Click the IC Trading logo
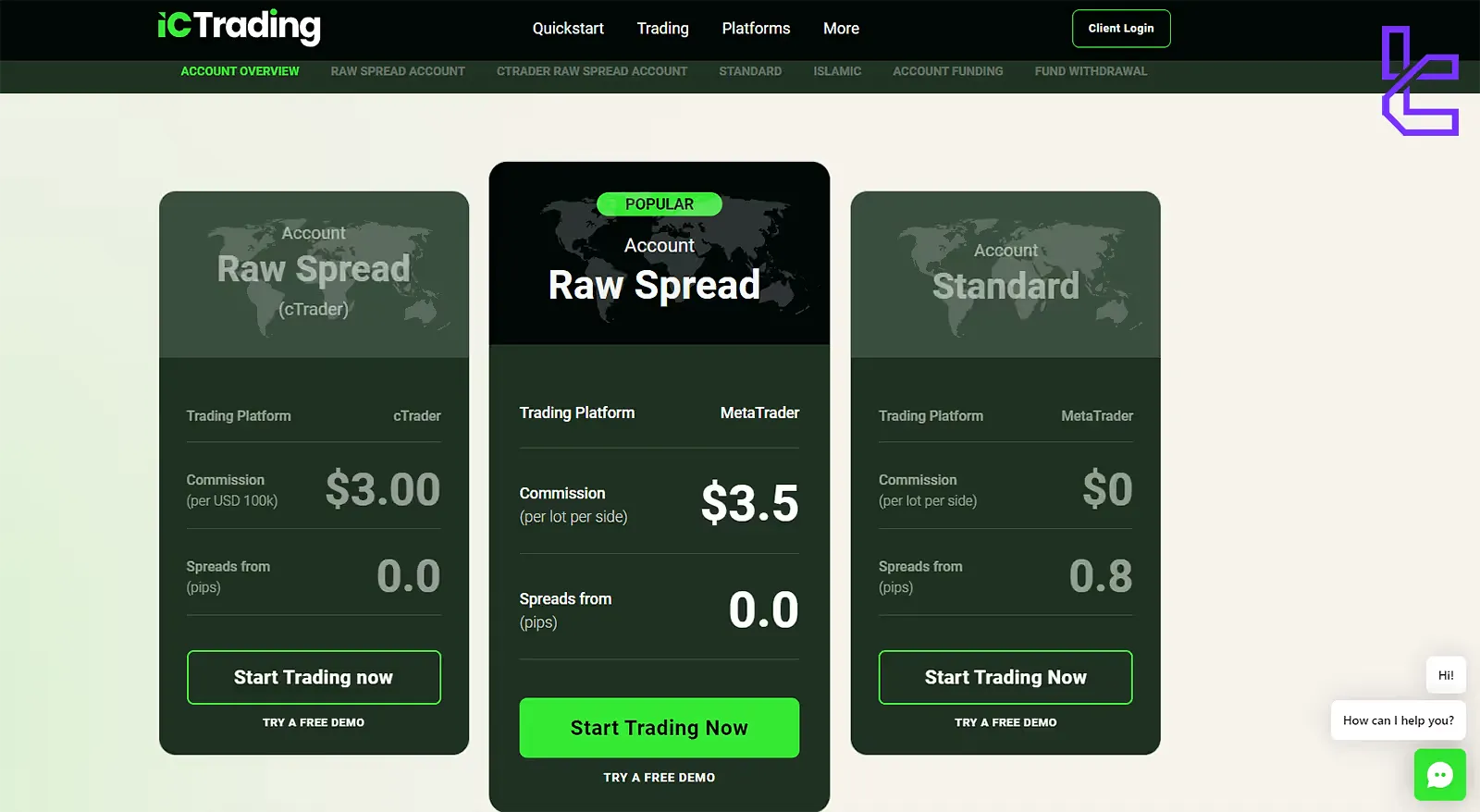 (x=239, y=27)
